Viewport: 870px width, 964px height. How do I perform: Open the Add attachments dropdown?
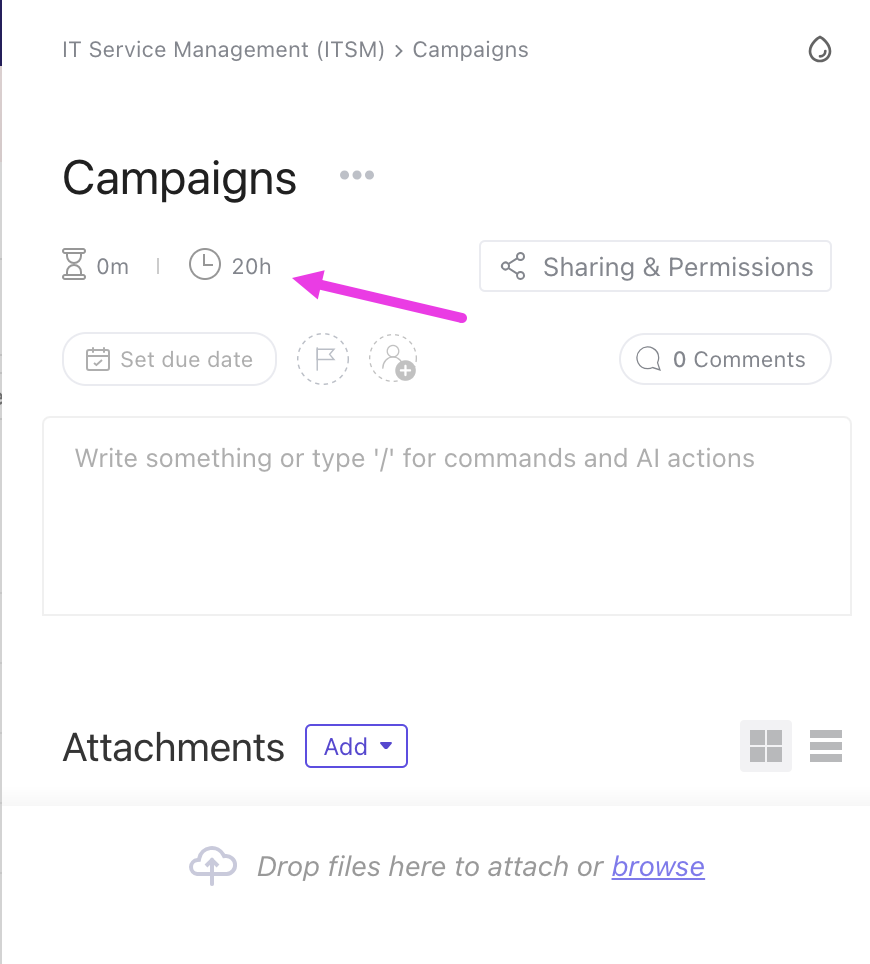356,746
